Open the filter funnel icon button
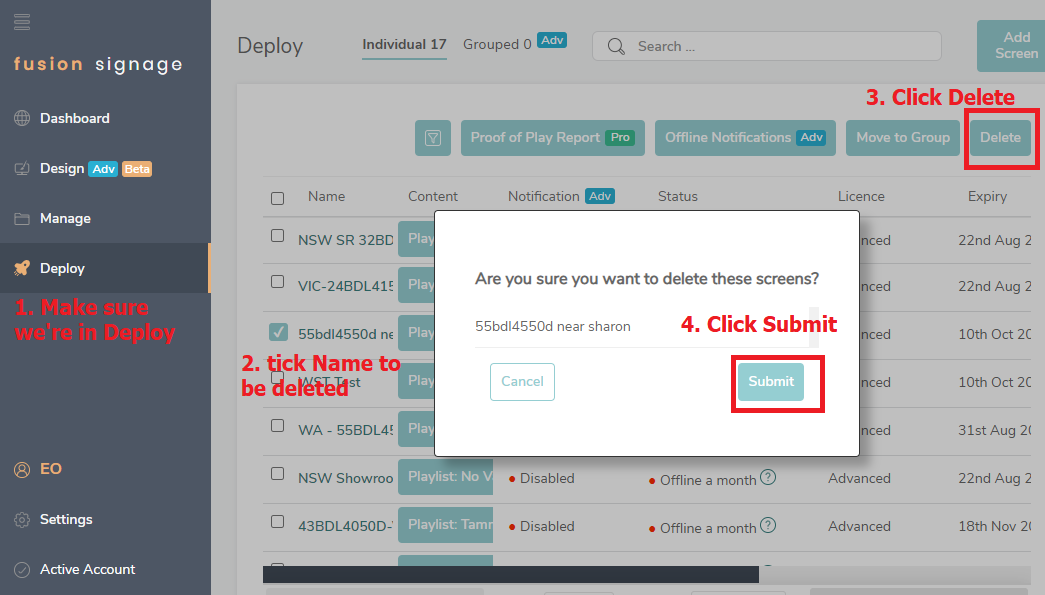 coord(433,138)
